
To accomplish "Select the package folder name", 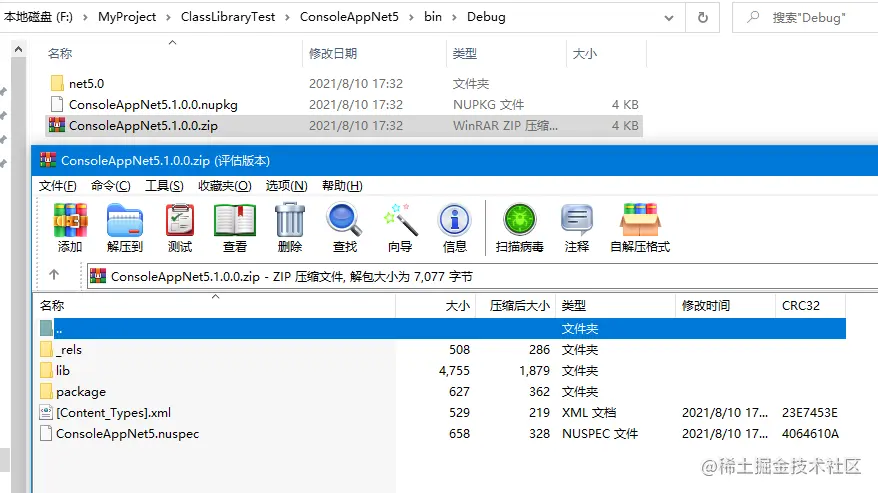I will coord(81,392).
